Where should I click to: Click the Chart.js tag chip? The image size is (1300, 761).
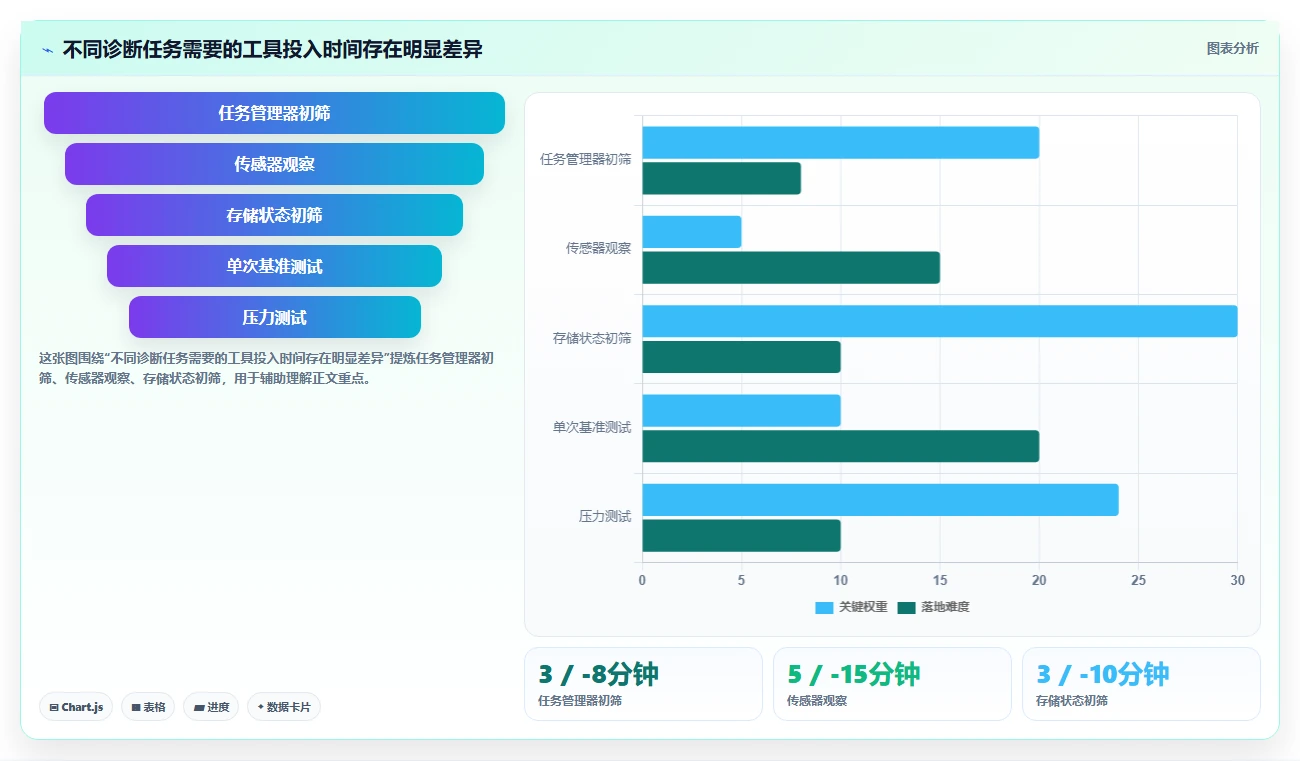pos(76,707)
